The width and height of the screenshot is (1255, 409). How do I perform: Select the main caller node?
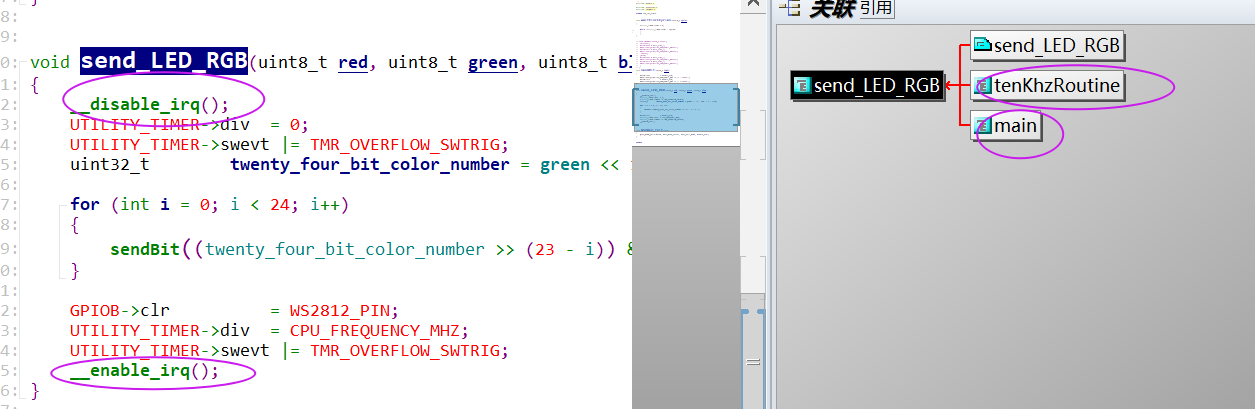1006,127
